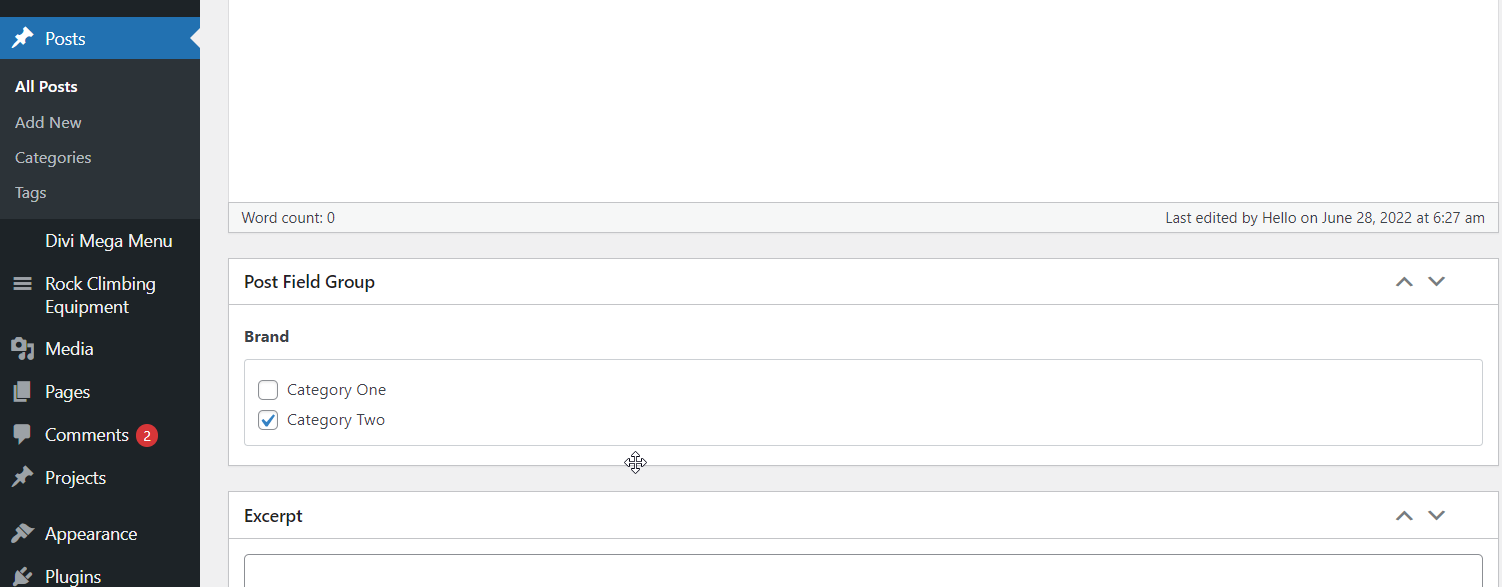1502x587 pixels.
Task: Move Post Field Group box up
Action: click(x=1404, y=282)
